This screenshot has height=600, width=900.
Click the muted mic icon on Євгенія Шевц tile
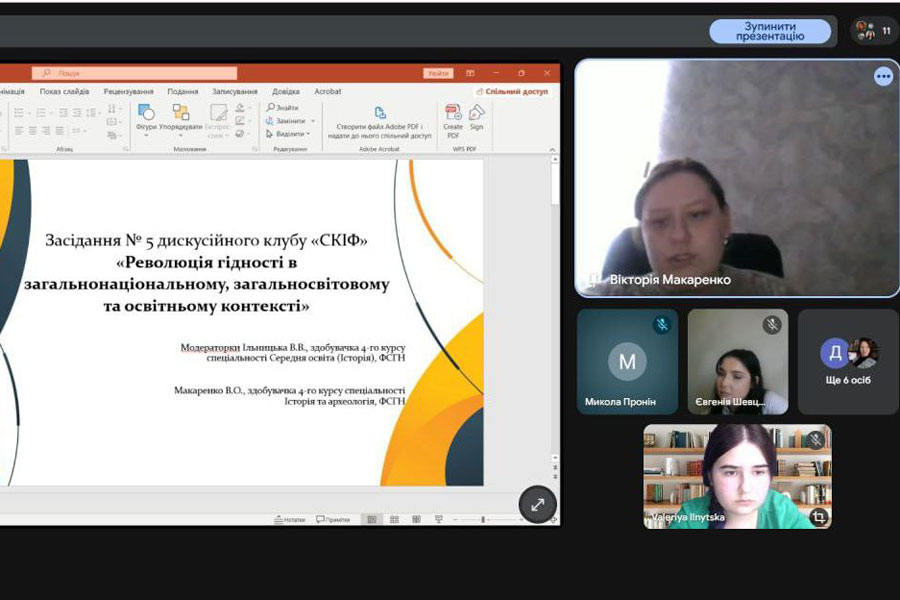(x=772, y=325)
